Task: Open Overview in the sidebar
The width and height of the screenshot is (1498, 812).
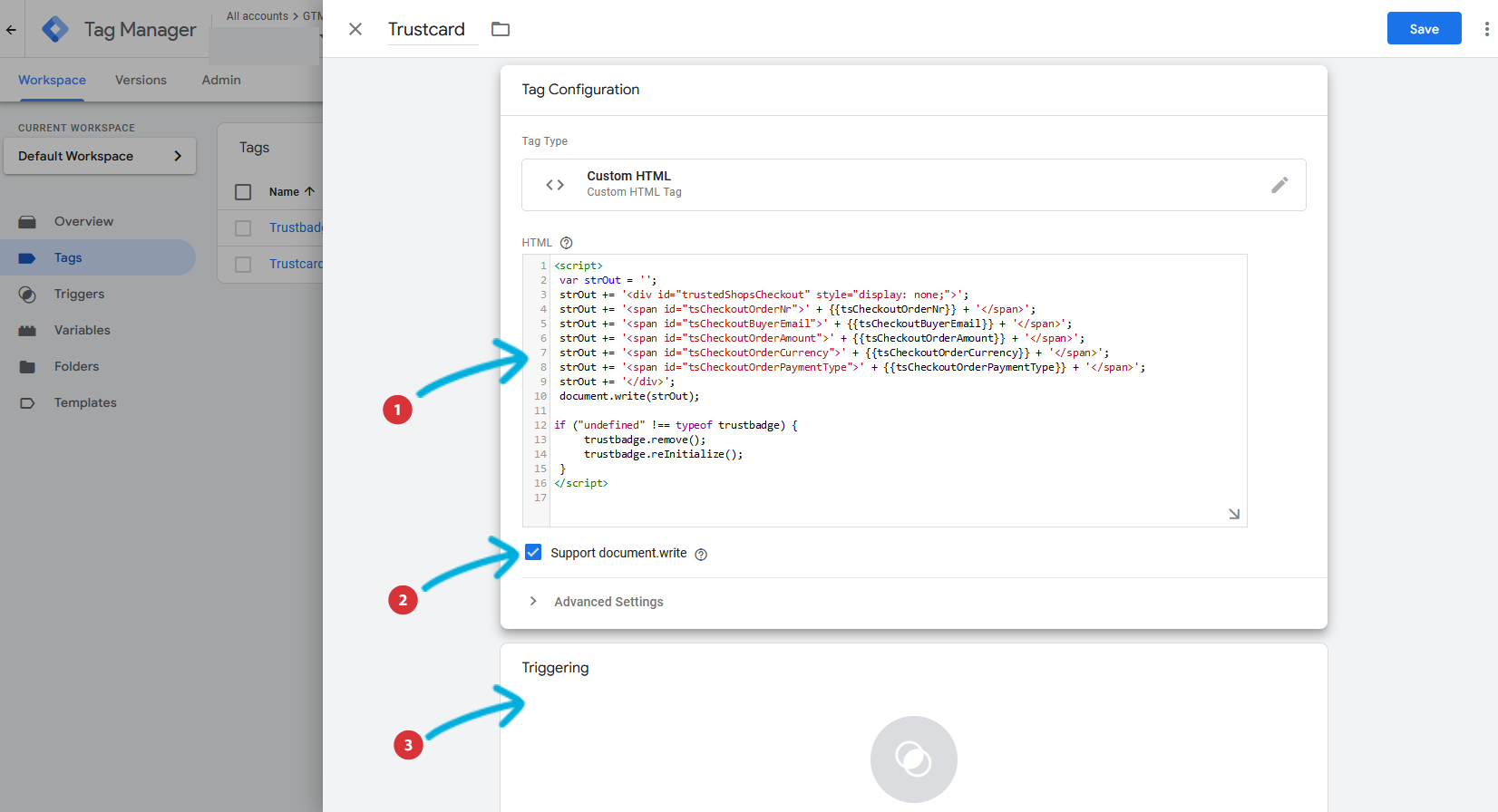Action: pos(98,221)
